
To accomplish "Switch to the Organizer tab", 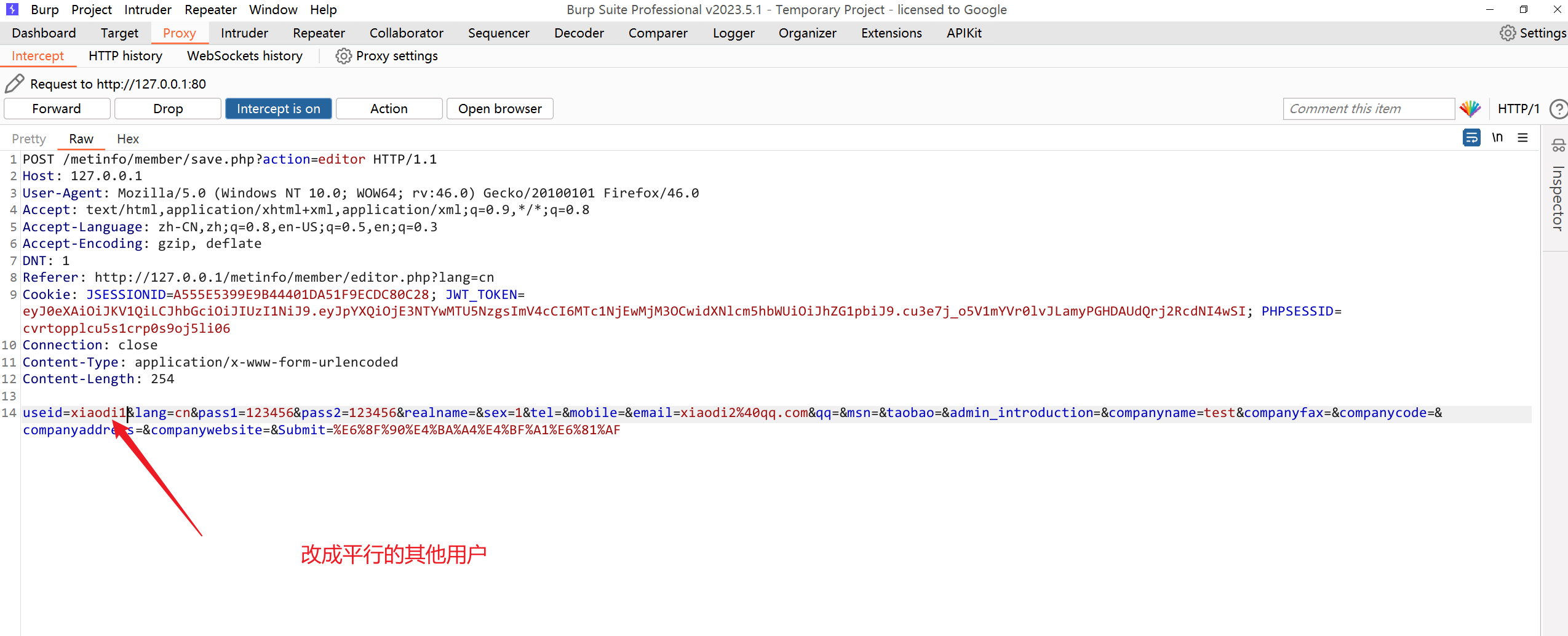I will click(807, 33).
